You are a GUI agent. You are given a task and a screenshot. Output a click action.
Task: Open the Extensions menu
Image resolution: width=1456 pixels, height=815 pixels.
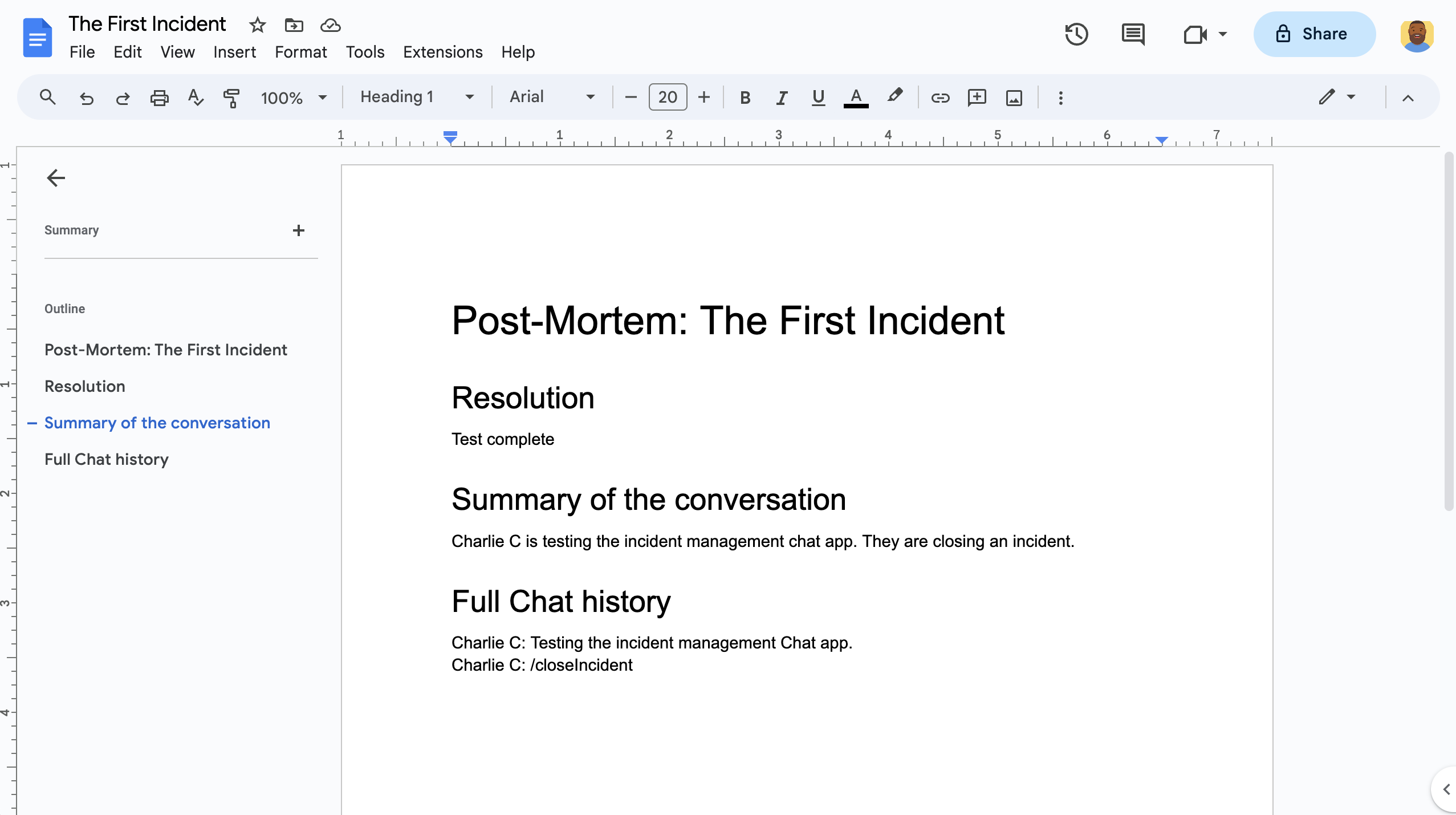point(442,52)
